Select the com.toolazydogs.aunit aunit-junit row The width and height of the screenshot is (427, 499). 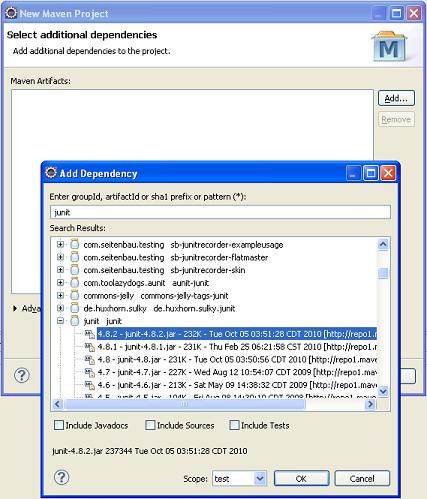click(146, 283)
